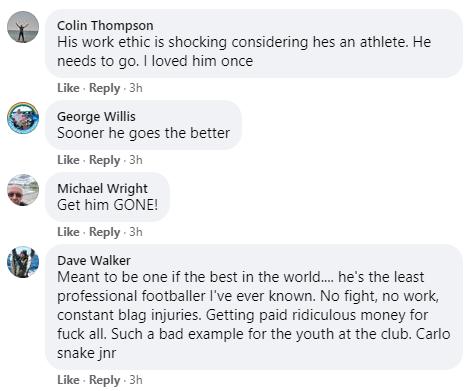474x391 pixels.
Task: Click the George Willis name link
Action: click(96, 116)
